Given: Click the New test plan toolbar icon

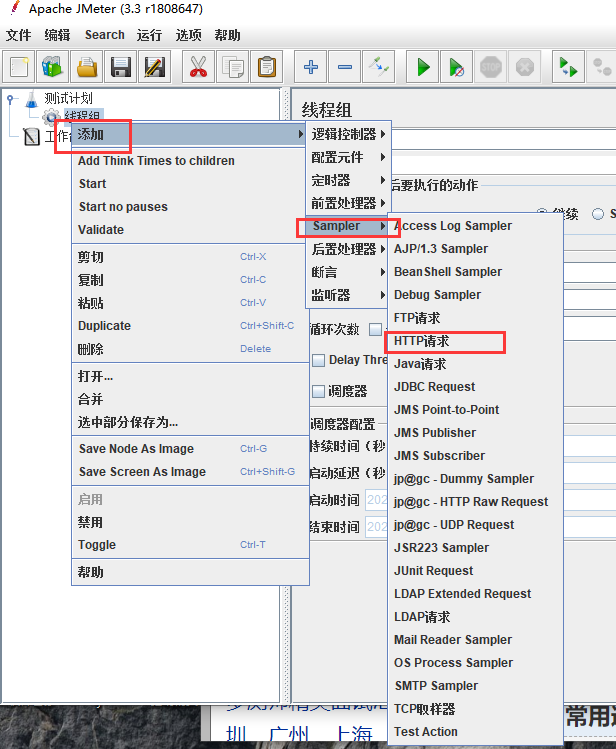Looking at the screenshot, I should click(x=19, y=67).
